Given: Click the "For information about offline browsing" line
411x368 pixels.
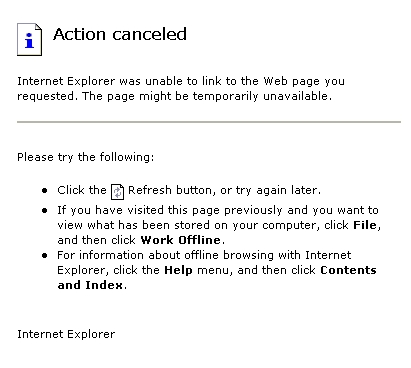Looking at the screenshot, I should (x=204, y=255).
